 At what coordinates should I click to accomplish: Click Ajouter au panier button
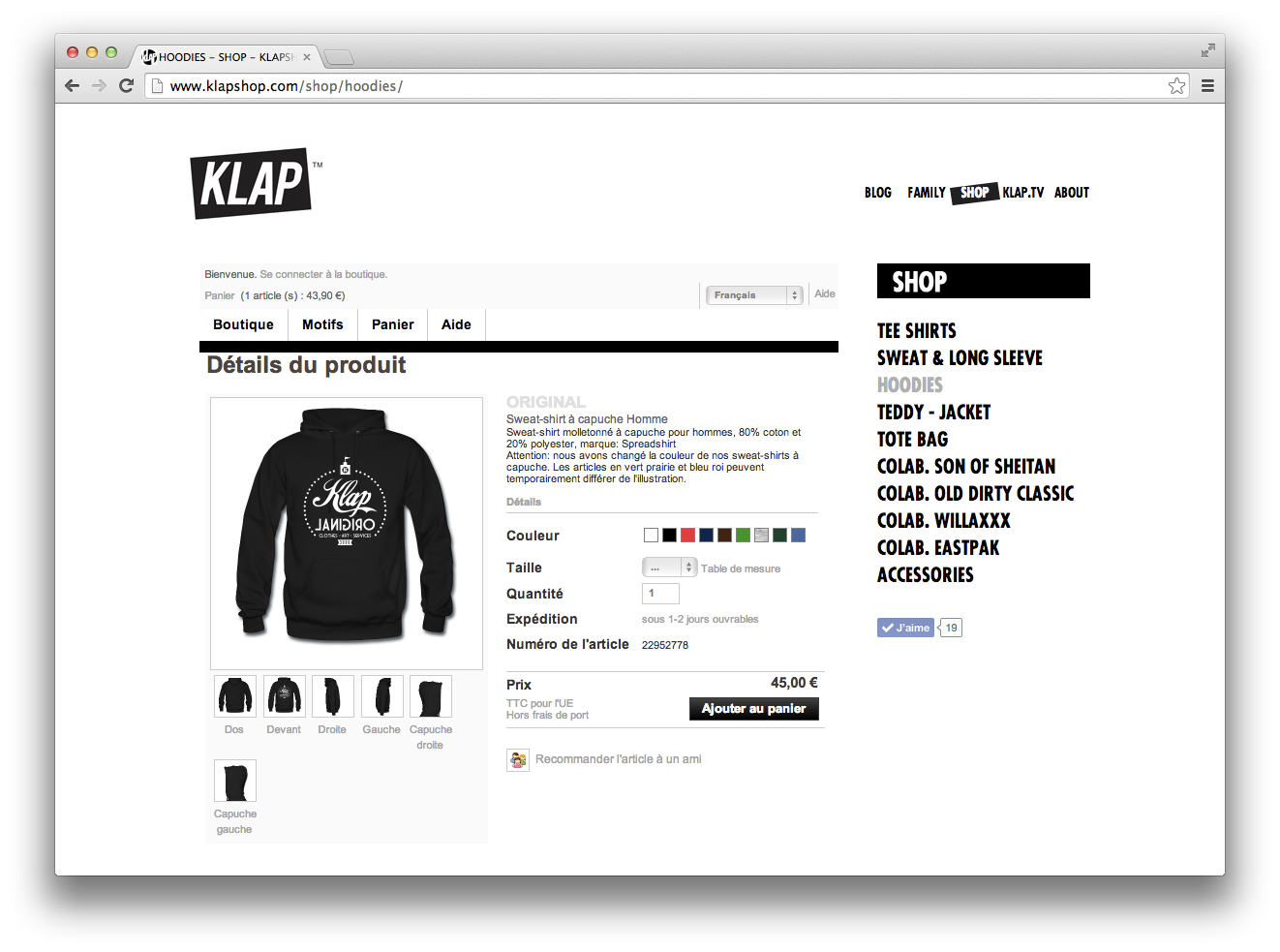[754, 709]
